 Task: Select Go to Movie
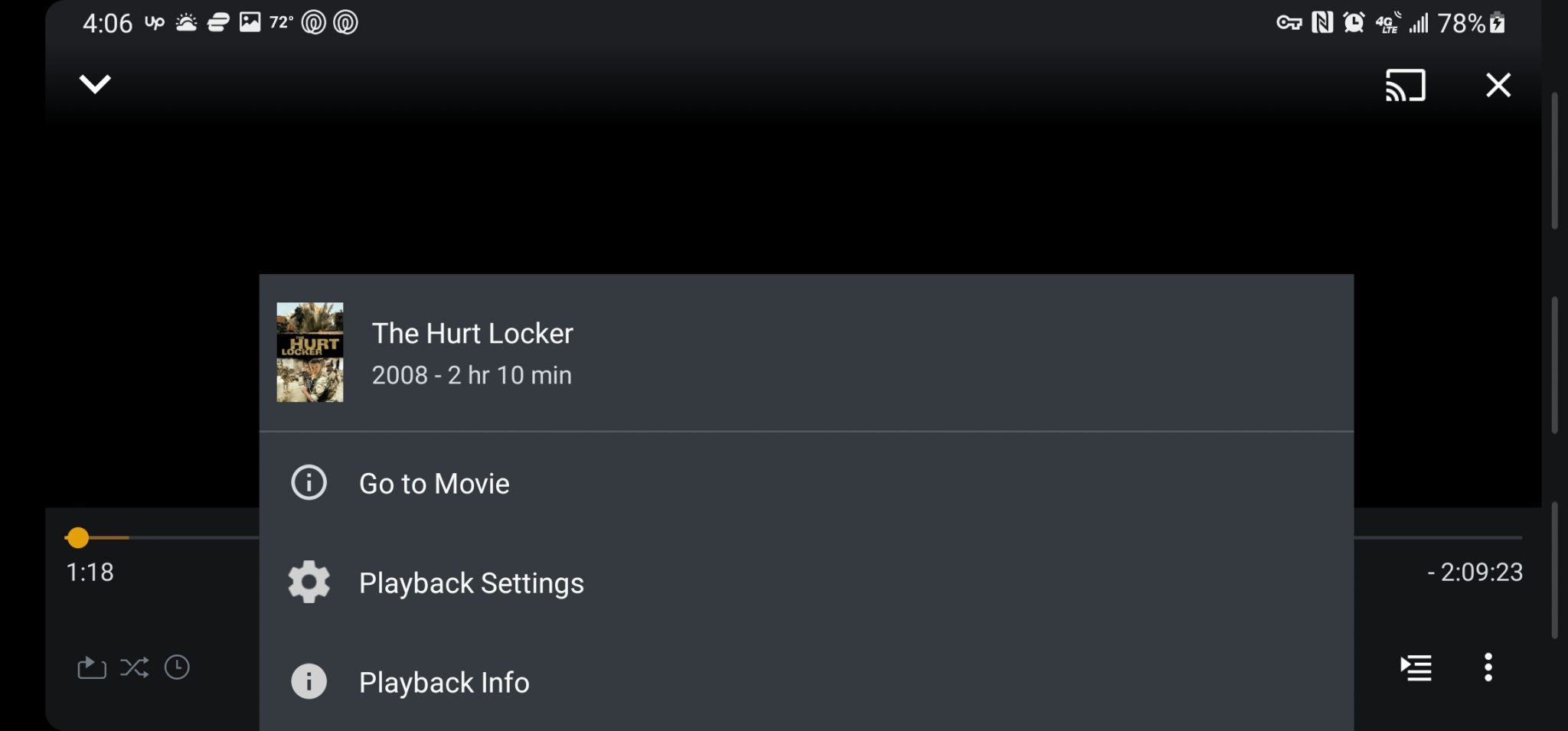pos(434,483)
